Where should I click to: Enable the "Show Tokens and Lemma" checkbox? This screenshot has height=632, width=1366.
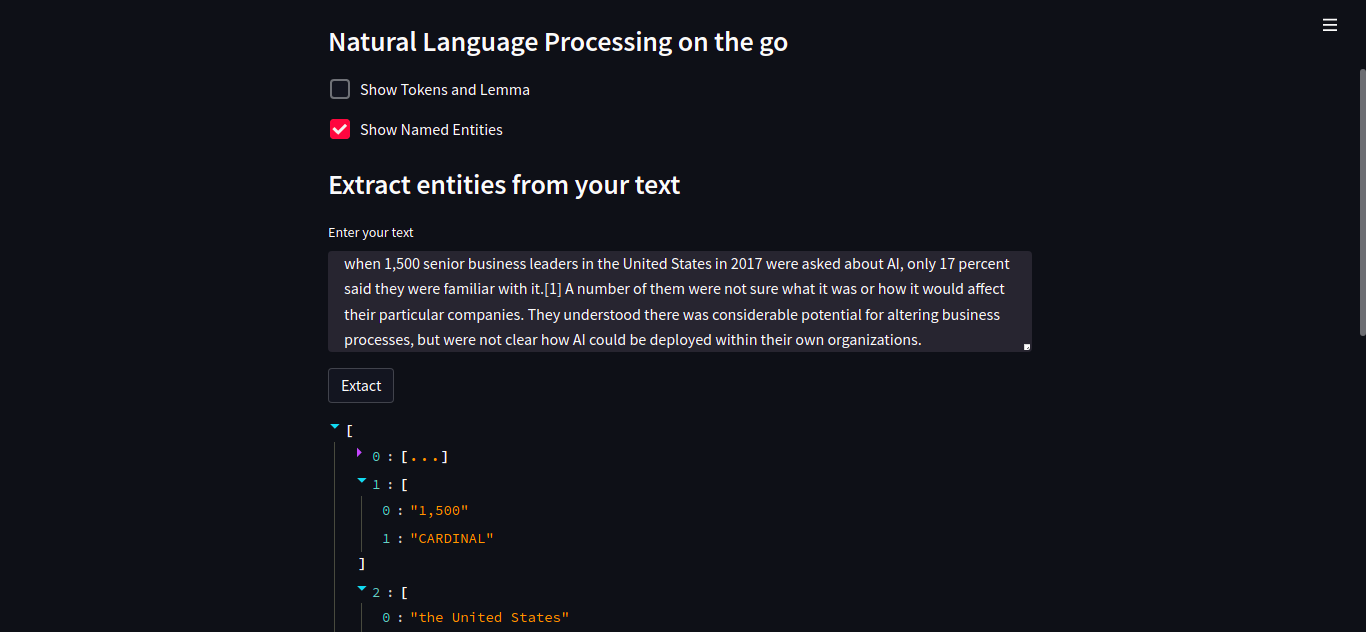(x=339, y=88)
